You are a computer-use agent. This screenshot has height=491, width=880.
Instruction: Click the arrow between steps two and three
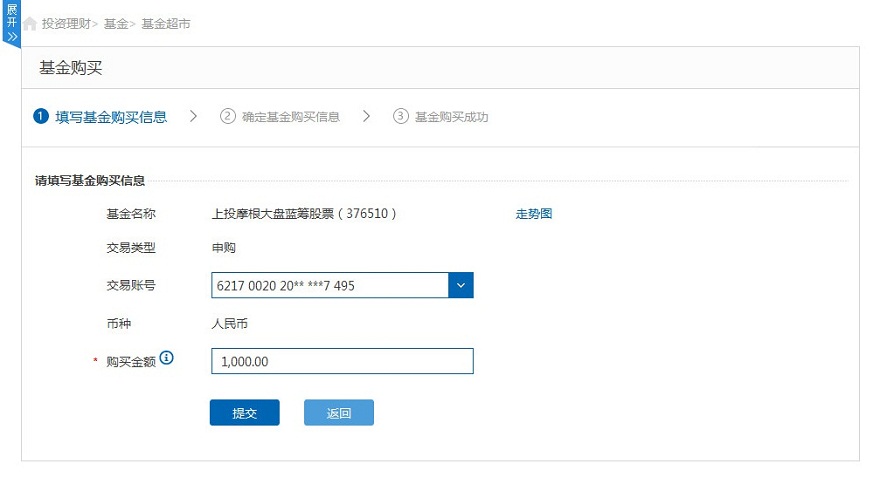[x=367, y=117]
